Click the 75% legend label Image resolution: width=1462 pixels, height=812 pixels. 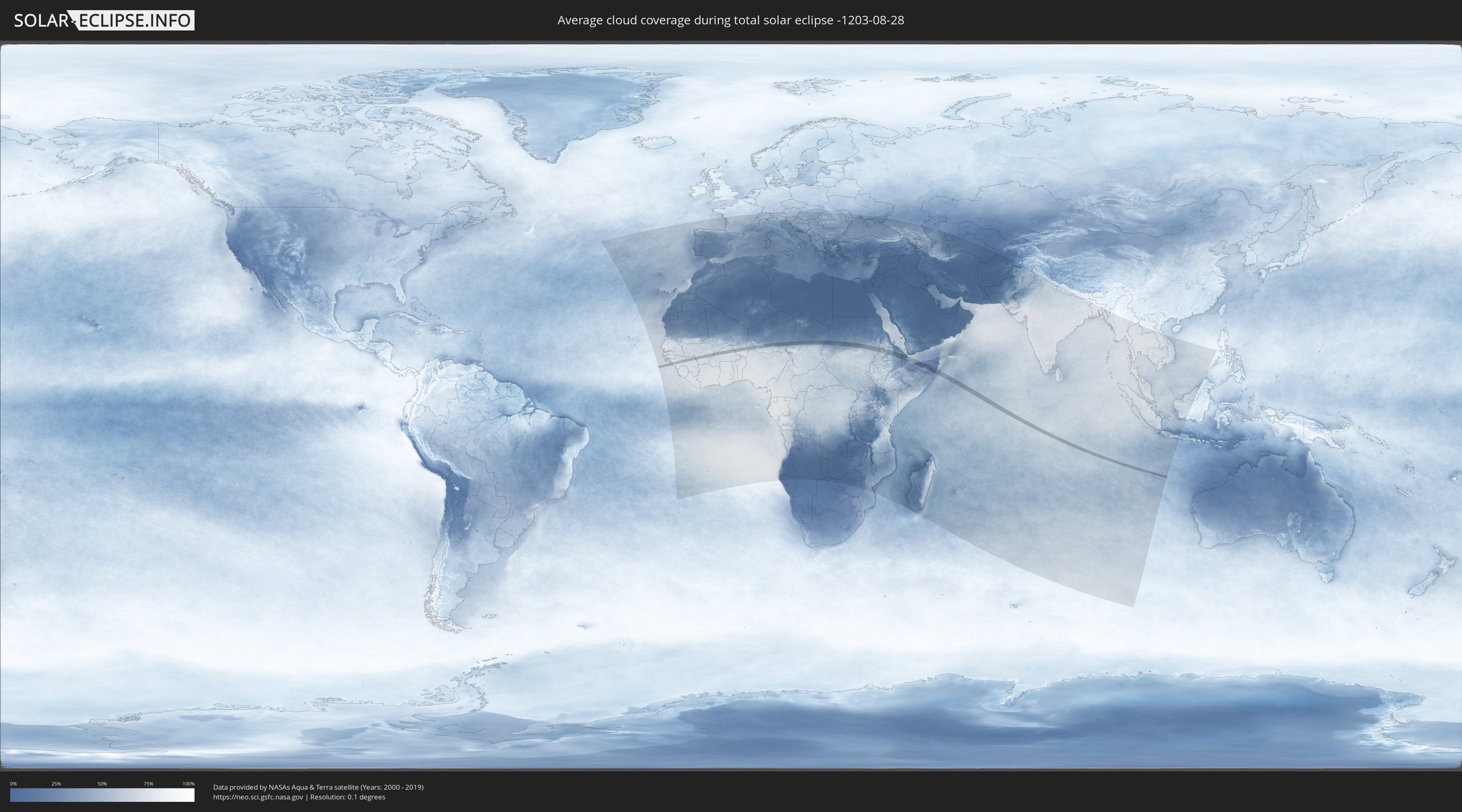click(148, 784)
